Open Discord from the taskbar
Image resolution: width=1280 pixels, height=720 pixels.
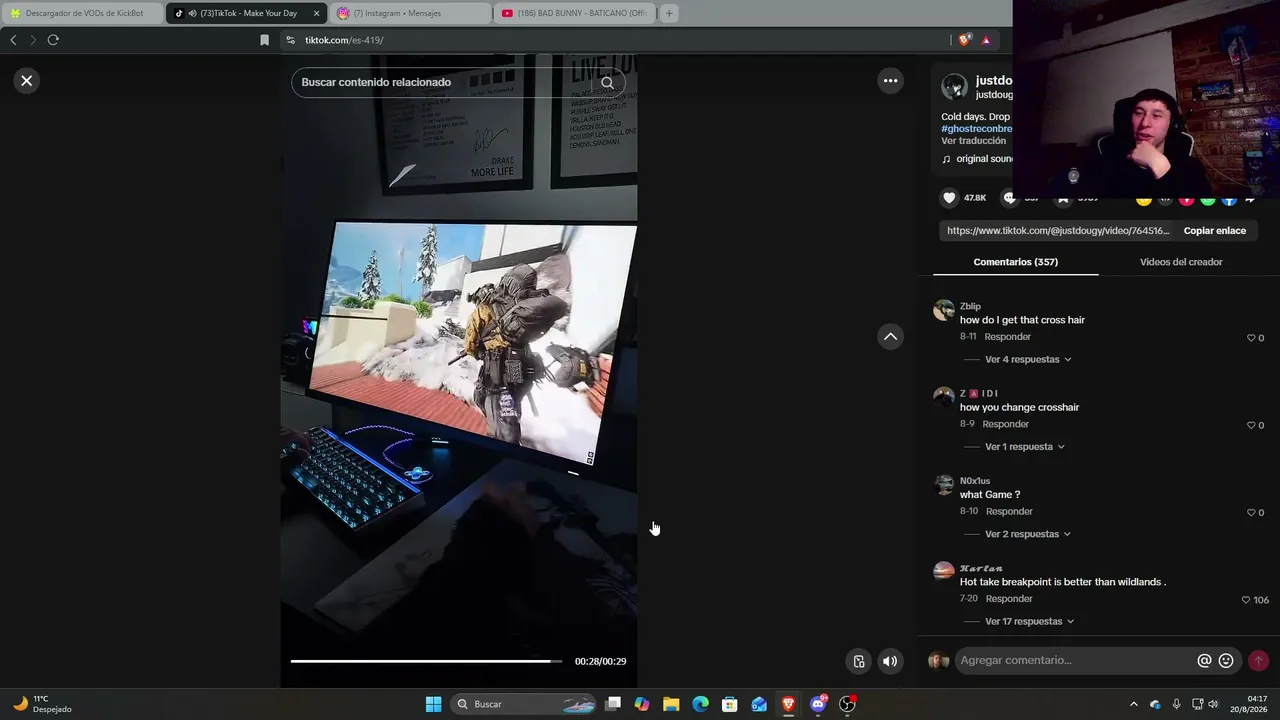818,704
